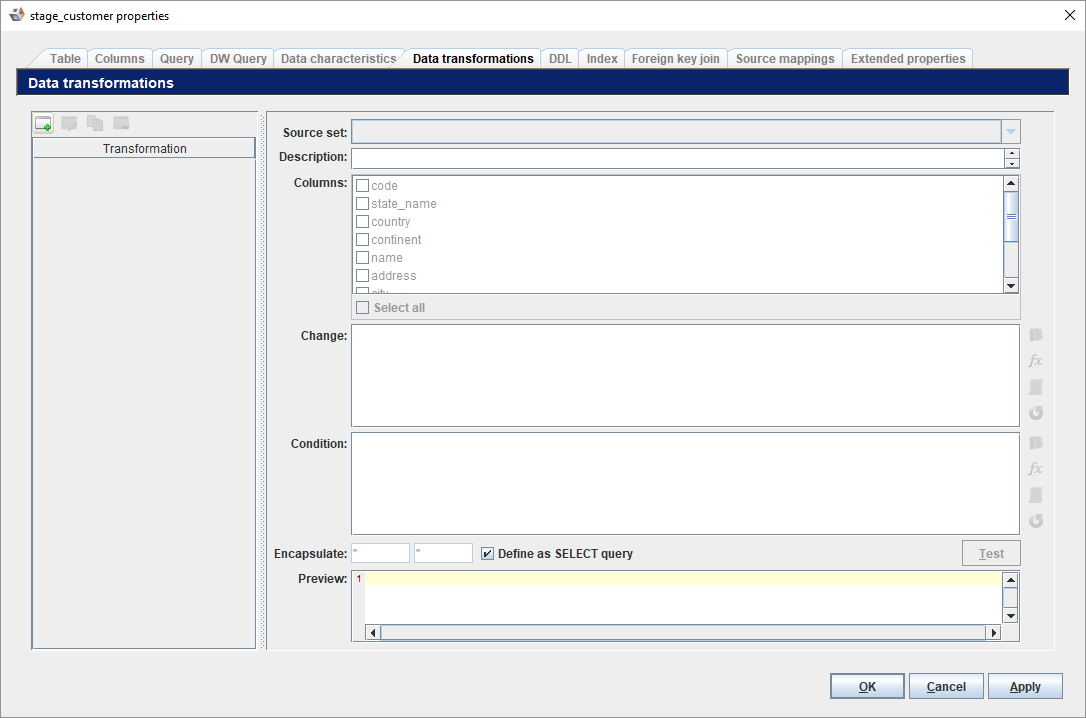Tick the continent column checkbox
The width and height of the screenshot is (1086, 718).
click(x=362, y=240)
